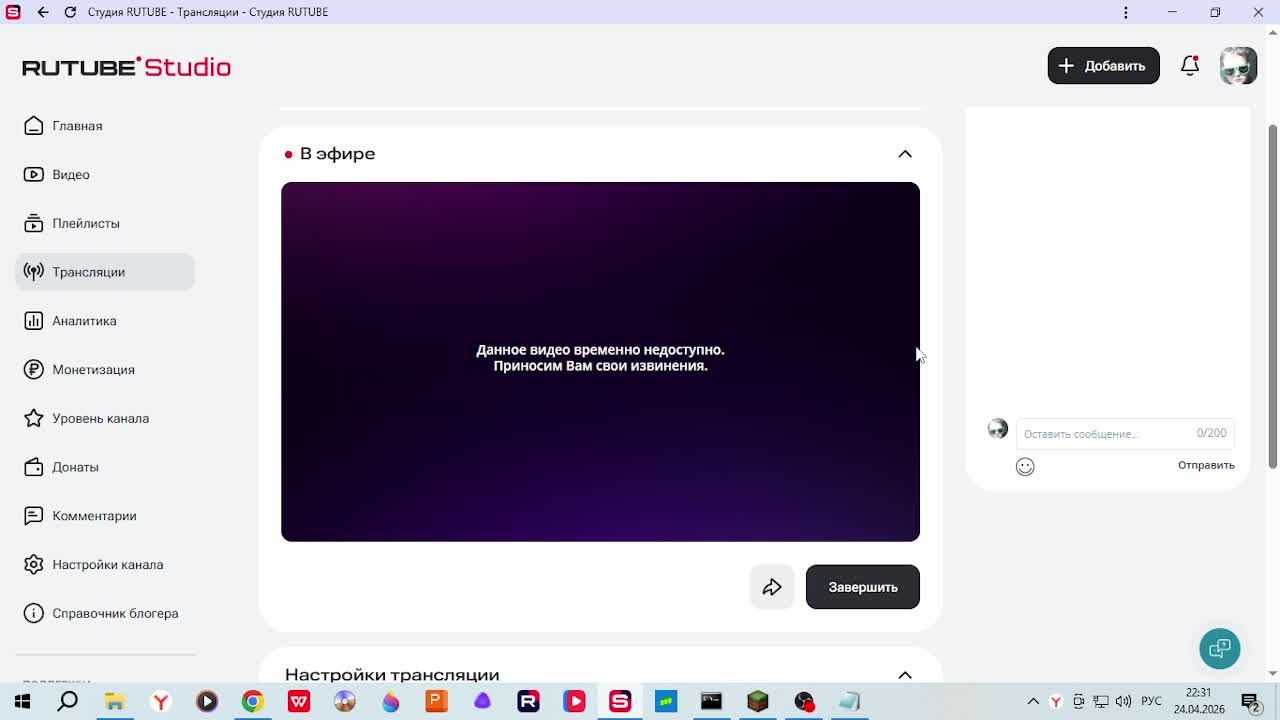Select the Видео menu item
Screen dimensions: 1280x720
(x=71, y=175)
